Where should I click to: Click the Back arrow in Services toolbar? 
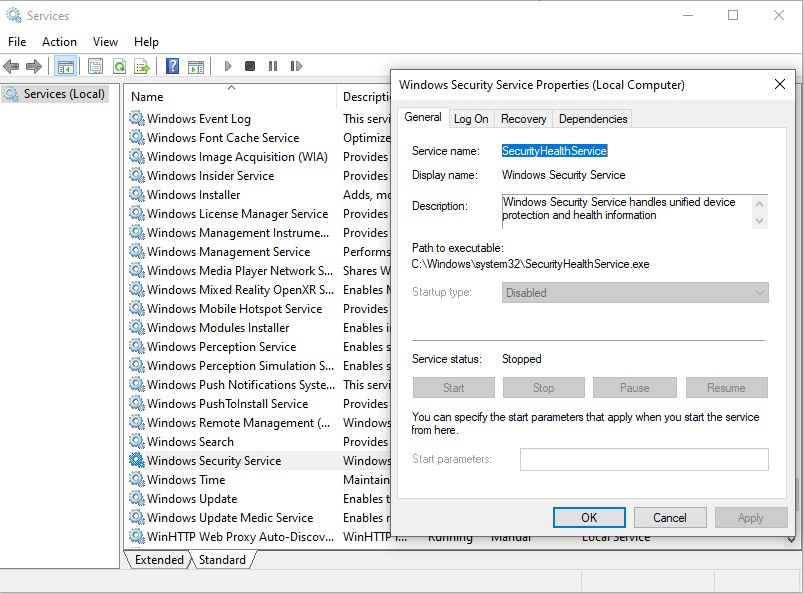click(11, 66)
